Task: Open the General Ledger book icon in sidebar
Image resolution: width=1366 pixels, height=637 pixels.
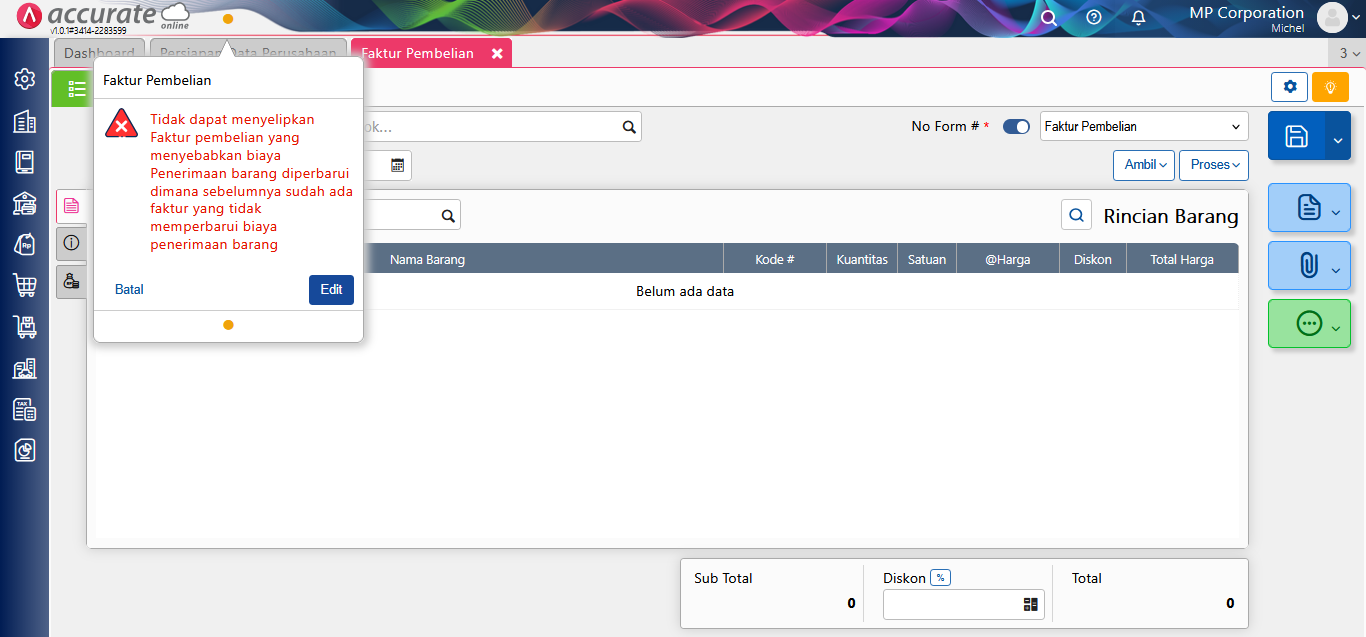Action: (25, 162)
